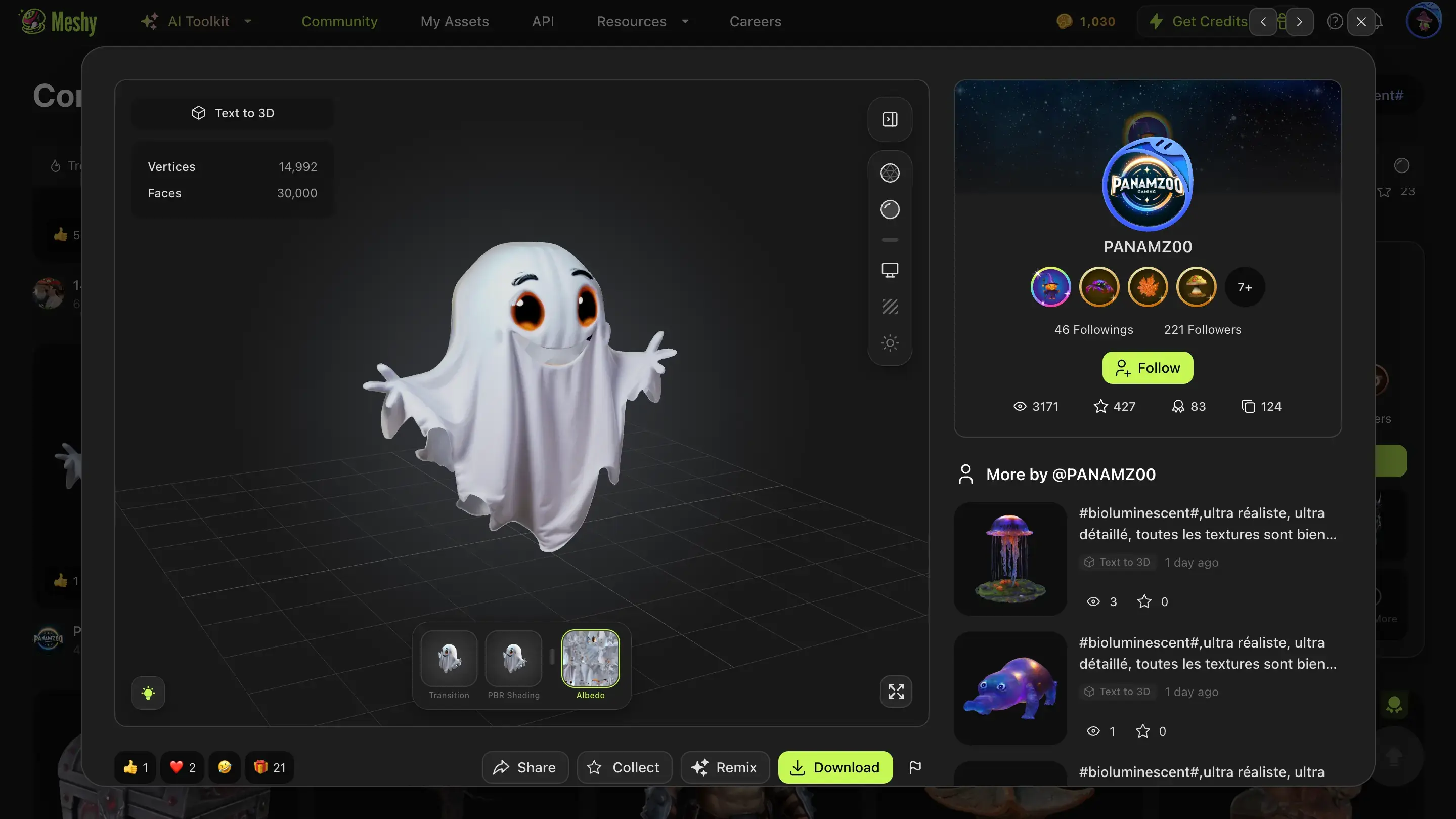The height and width of the screenshot is (819, 1456).
Task: Toggle wireframe view in the viewer toolbar
Action: (890, 173)
